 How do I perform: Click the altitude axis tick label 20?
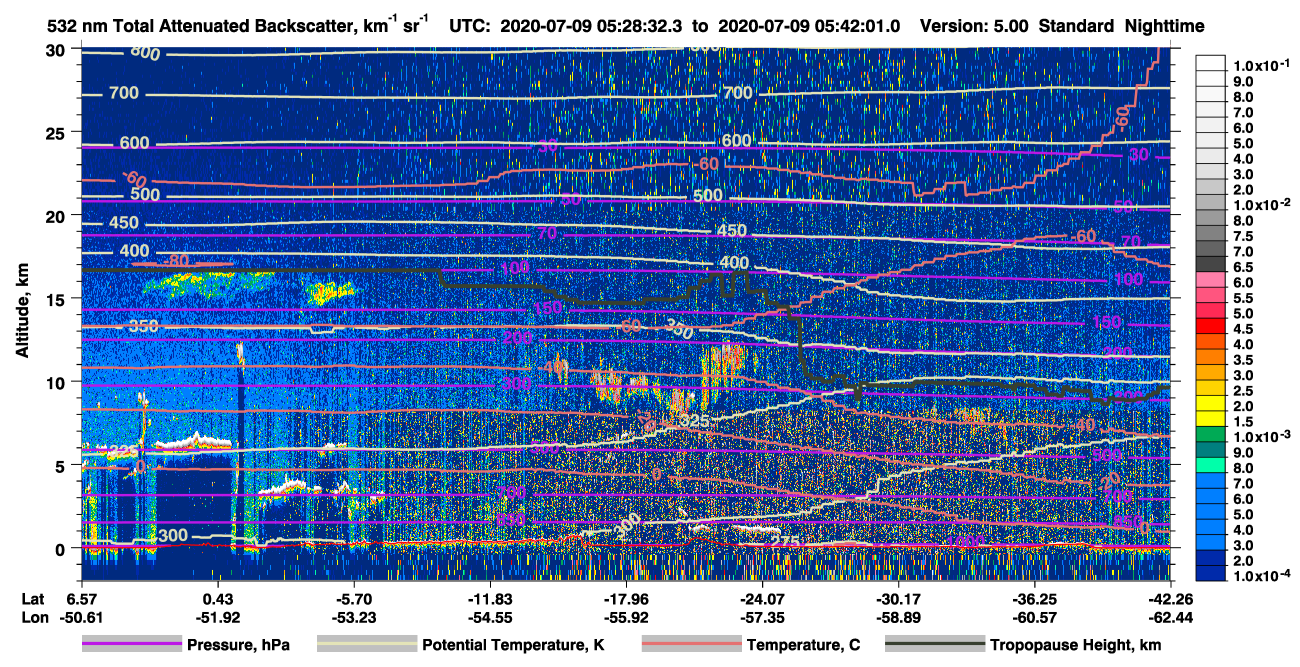coord(57,215)
